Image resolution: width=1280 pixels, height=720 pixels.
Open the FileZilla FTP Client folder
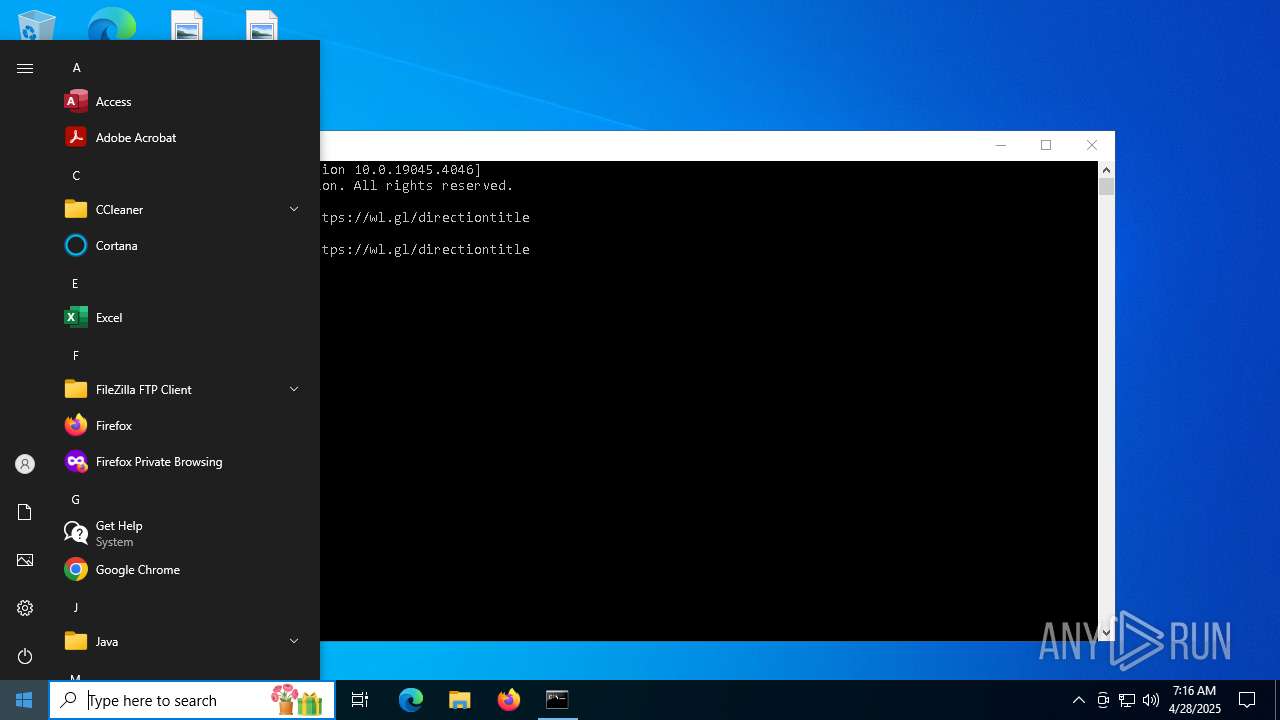(183, 389)
